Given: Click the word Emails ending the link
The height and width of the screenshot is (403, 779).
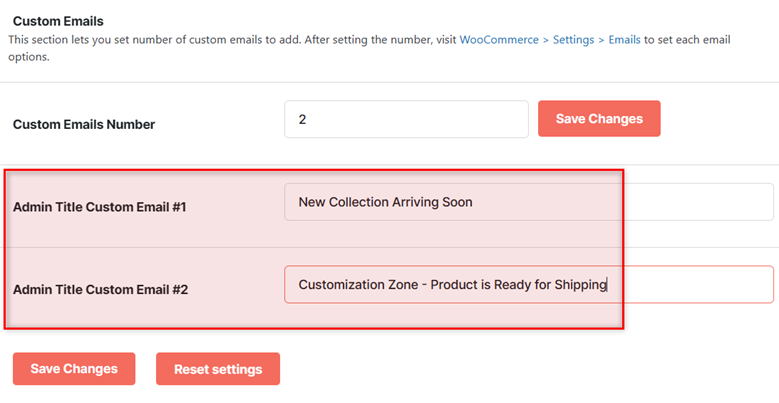Looking at the screenshot, I should [x=624, y=40].
